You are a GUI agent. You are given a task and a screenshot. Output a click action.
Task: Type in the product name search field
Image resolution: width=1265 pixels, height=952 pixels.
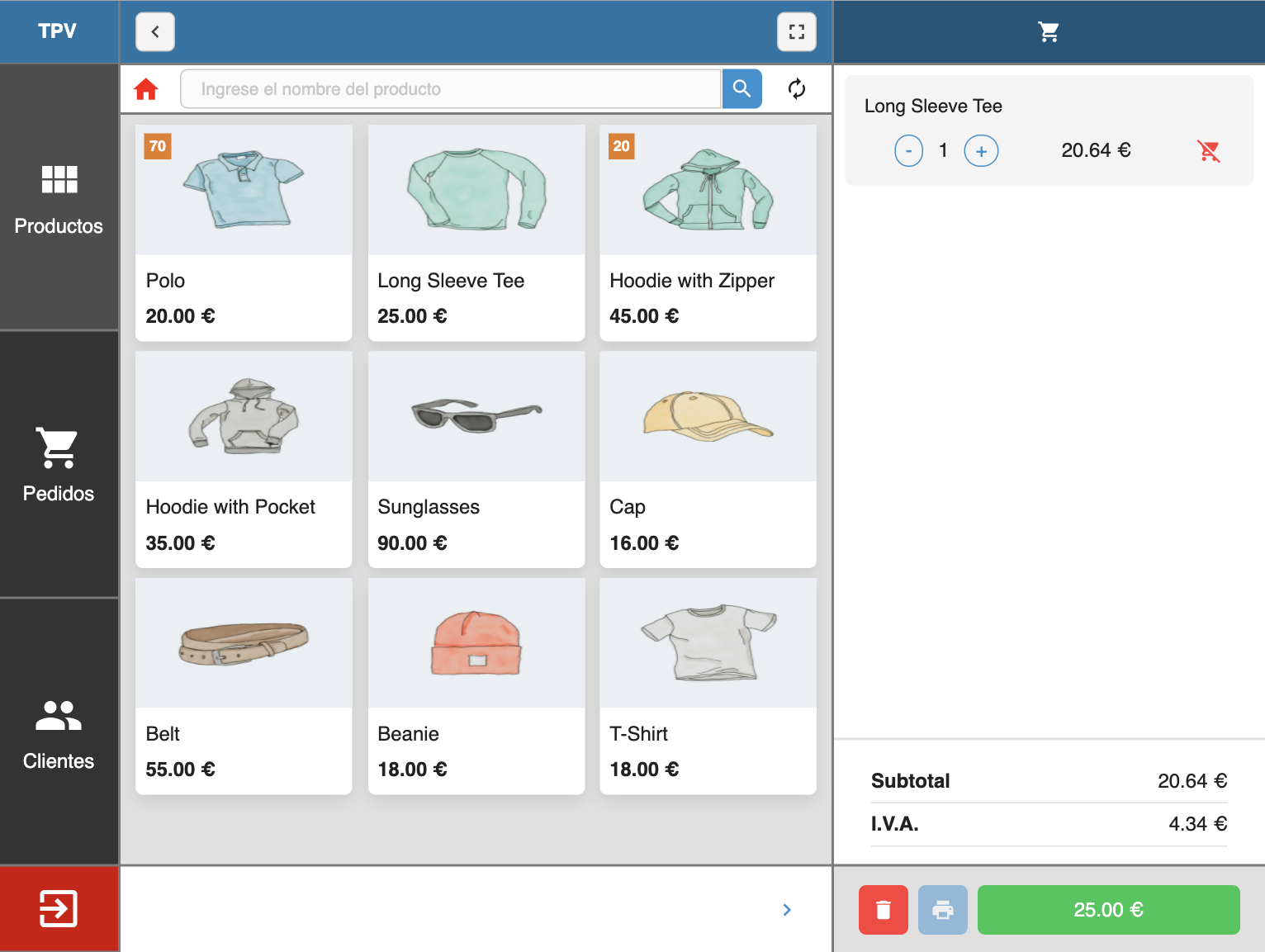450,89
